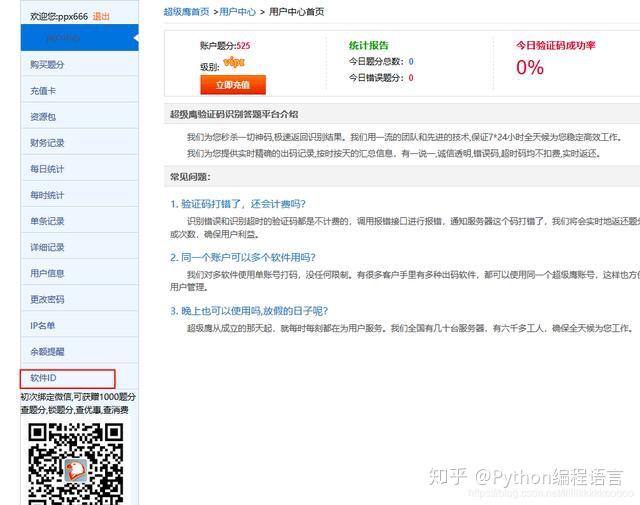
Task: Click the orange VIP level icon
Action: coord(234,62)
